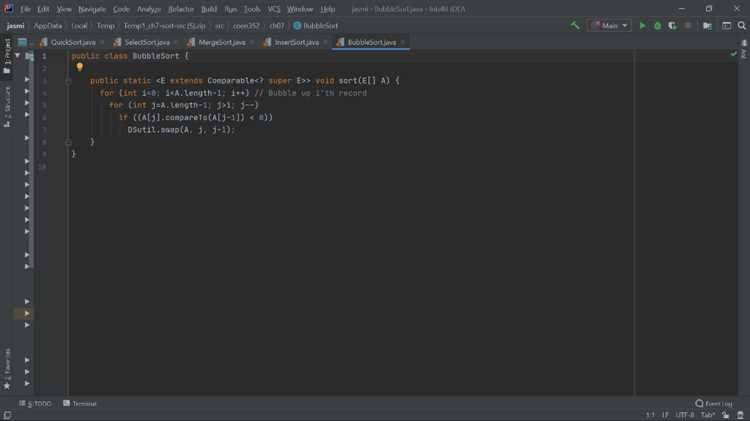The height and width of the screenshot is (421, 750).
Task: Open the Refactor menu
Action: click(x=181, y=9)
